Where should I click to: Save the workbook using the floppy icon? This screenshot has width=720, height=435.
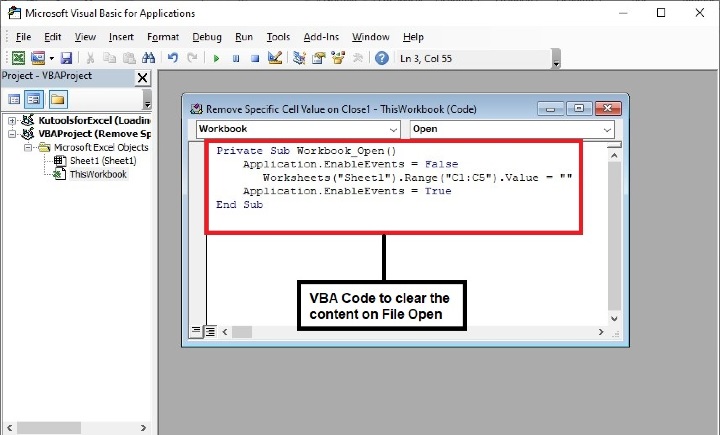pos(67,58)
